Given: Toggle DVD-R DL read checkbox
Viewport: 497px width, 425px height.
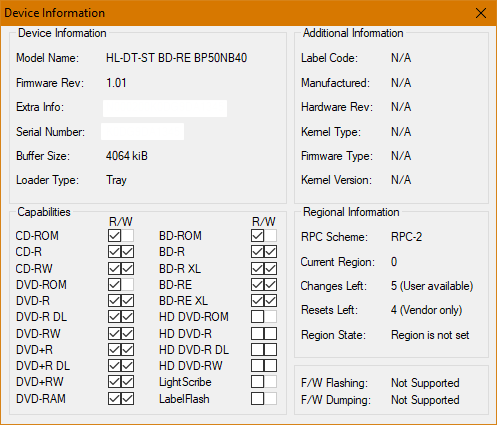Looking at the screenshot, I should click(114, 317).
